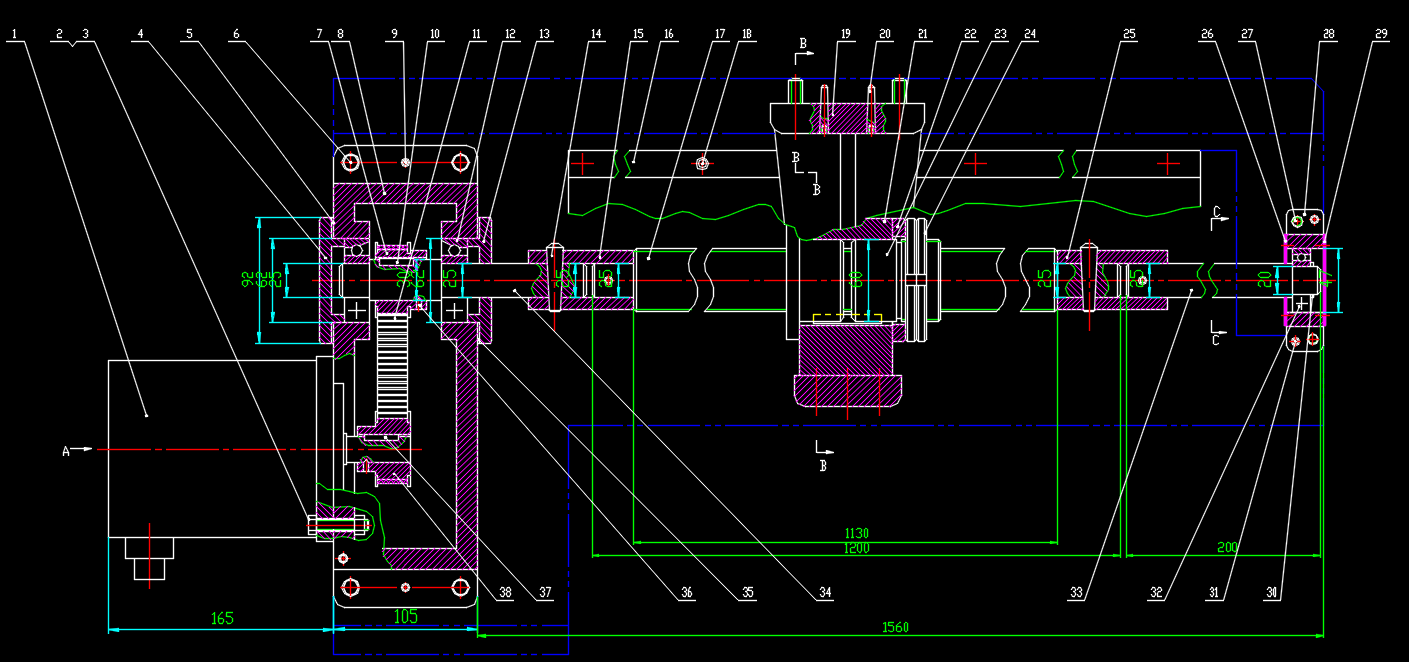Select the 200 dimension text

[1229, 547]
